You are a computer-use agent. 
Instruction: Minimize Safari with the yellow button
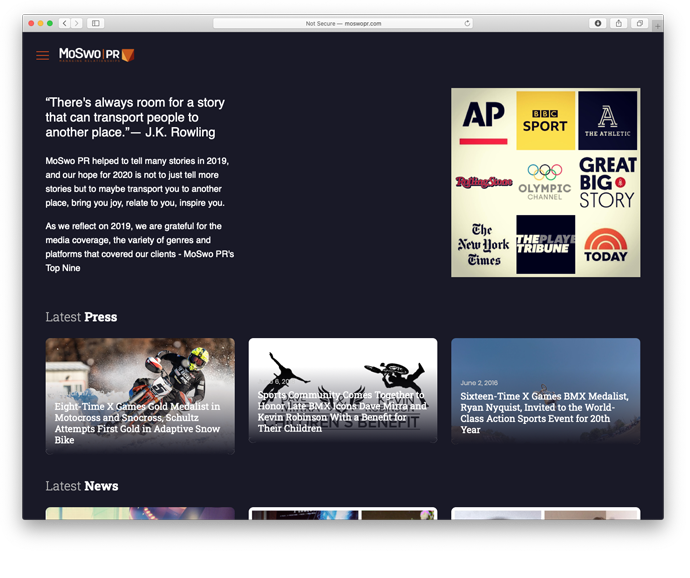(x=40, y=23)
